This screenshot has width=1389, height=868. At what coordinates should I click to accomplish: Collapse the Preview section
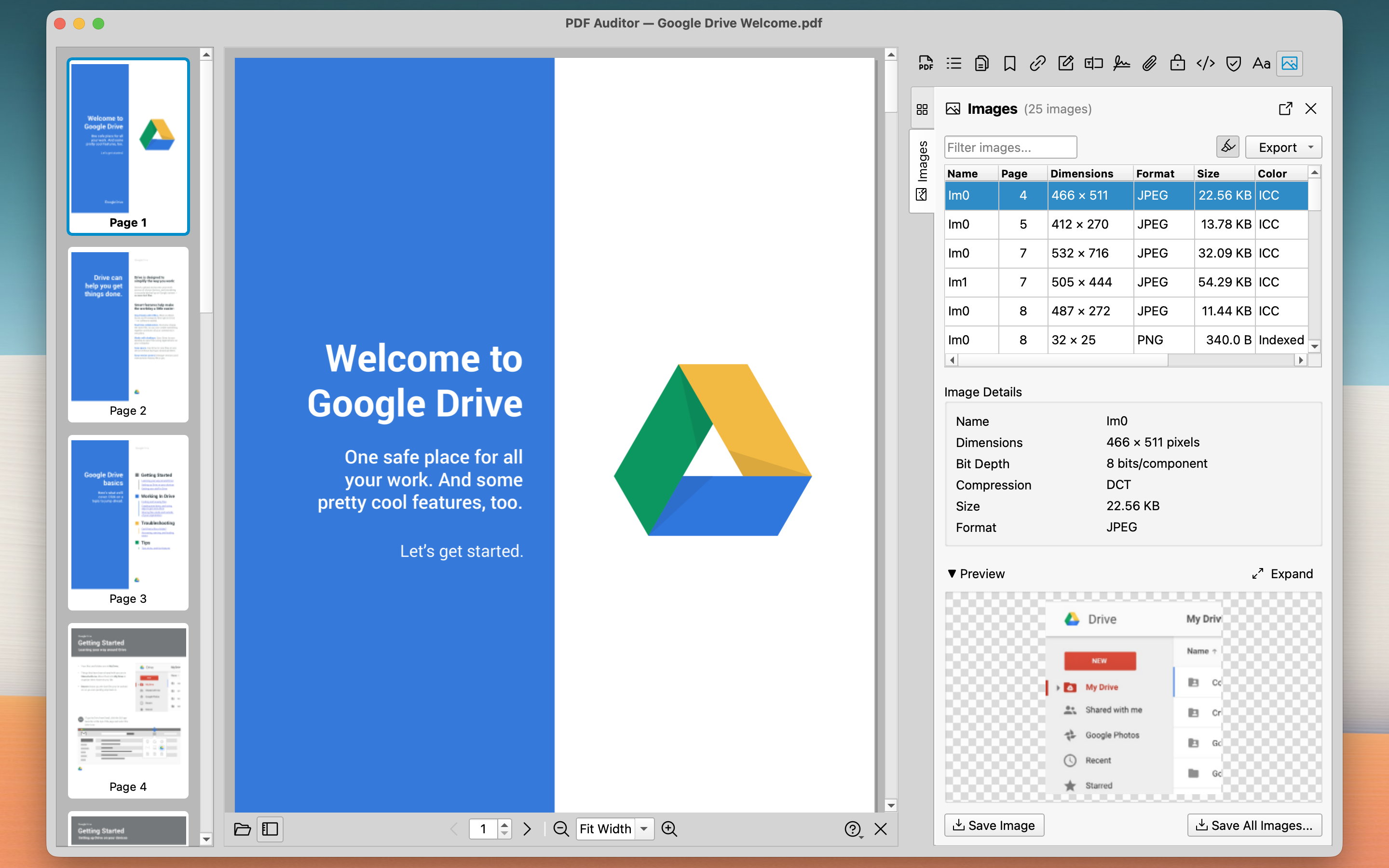(x=952, y=573)
